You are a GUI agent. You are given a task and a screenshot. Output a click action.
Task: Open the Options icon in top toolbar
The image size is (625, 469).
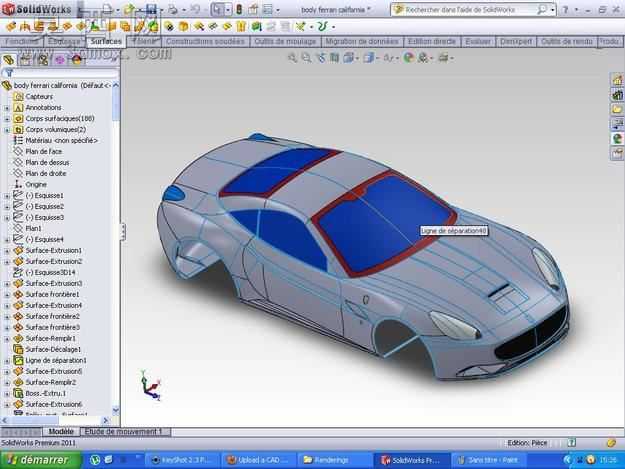tap(268, 9)
